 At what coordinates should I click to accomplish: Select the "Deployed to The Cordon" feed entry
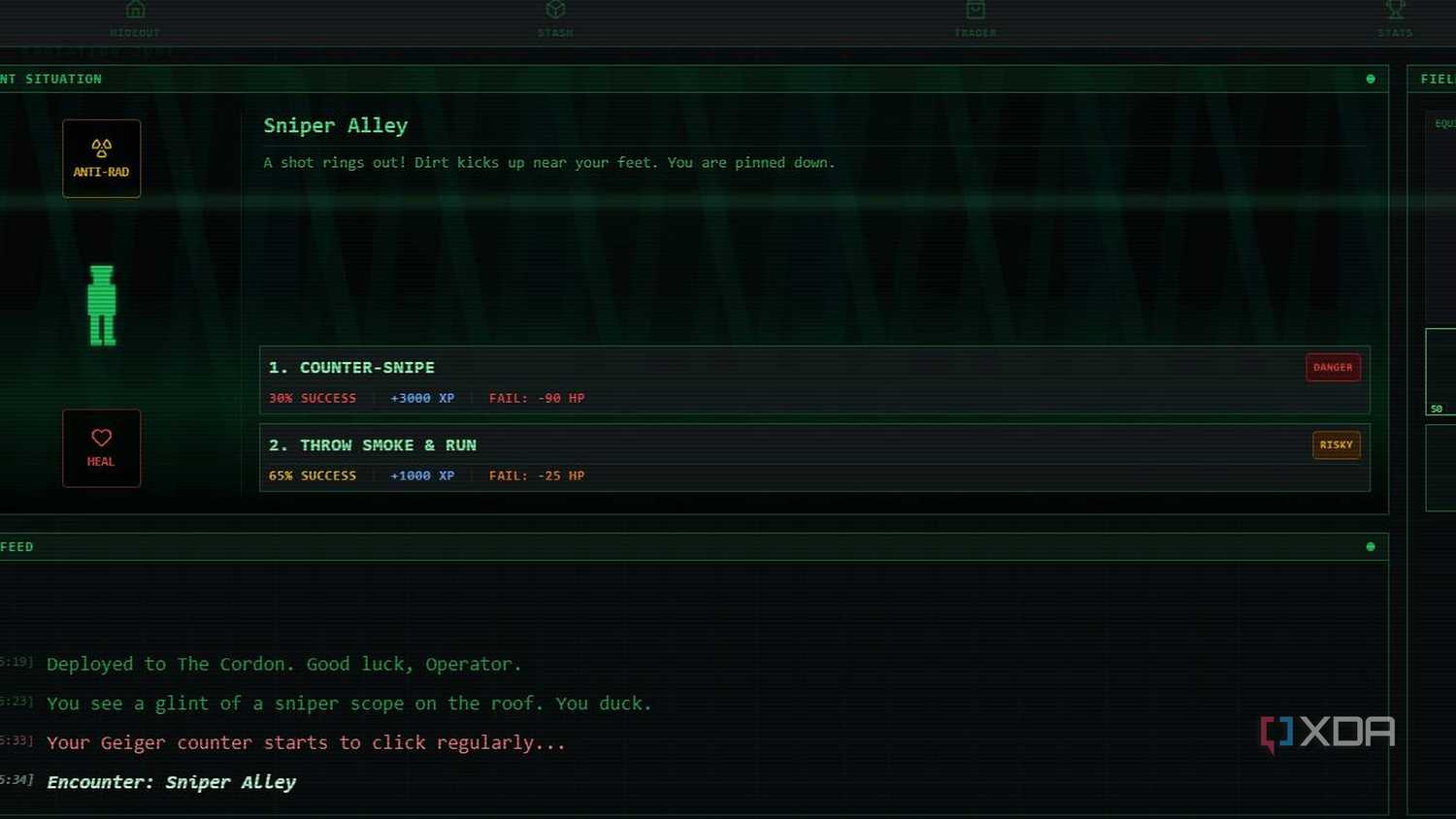284,665
